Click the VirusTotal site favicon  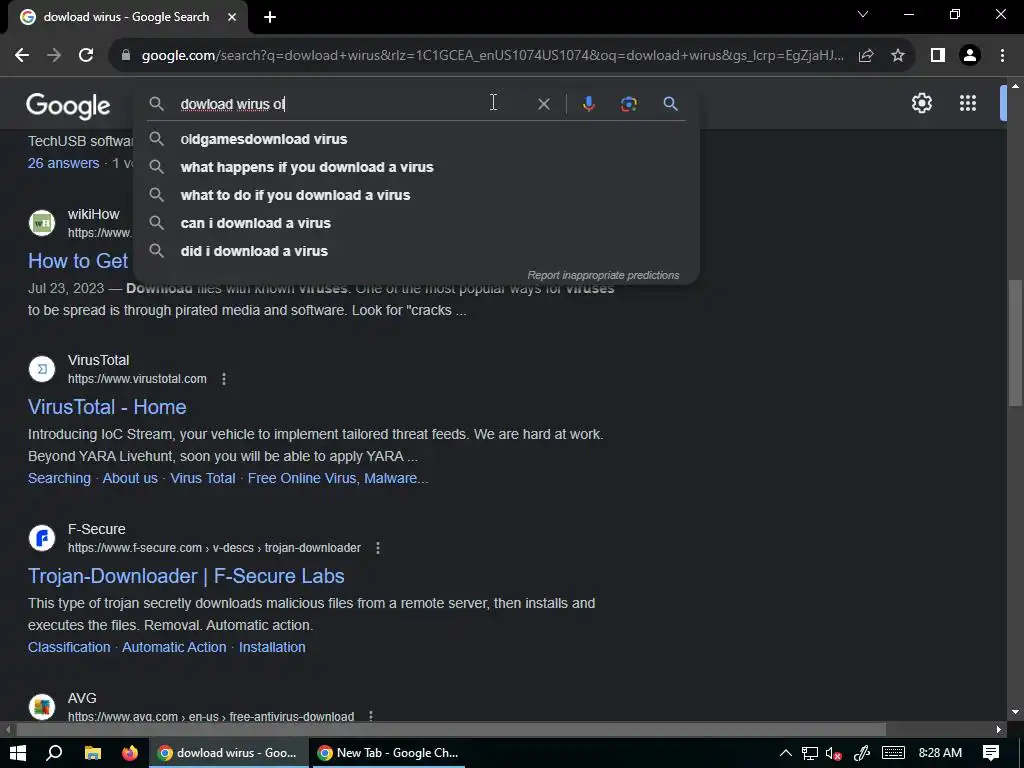point(42,369)
